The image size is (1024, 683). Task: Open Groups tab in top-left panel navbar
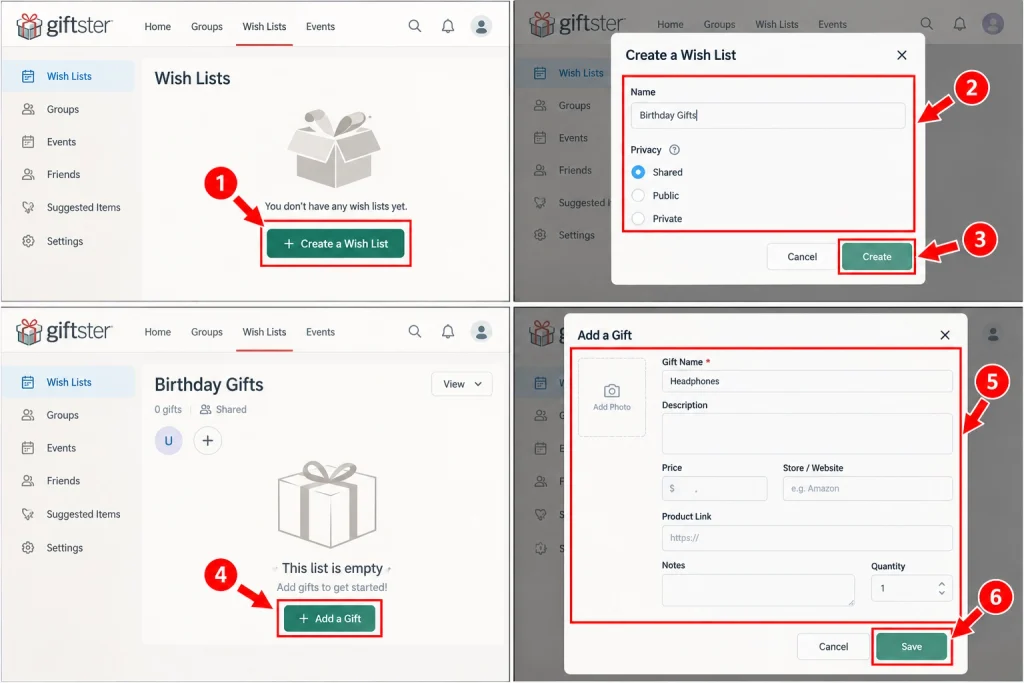tap(207, 27)
